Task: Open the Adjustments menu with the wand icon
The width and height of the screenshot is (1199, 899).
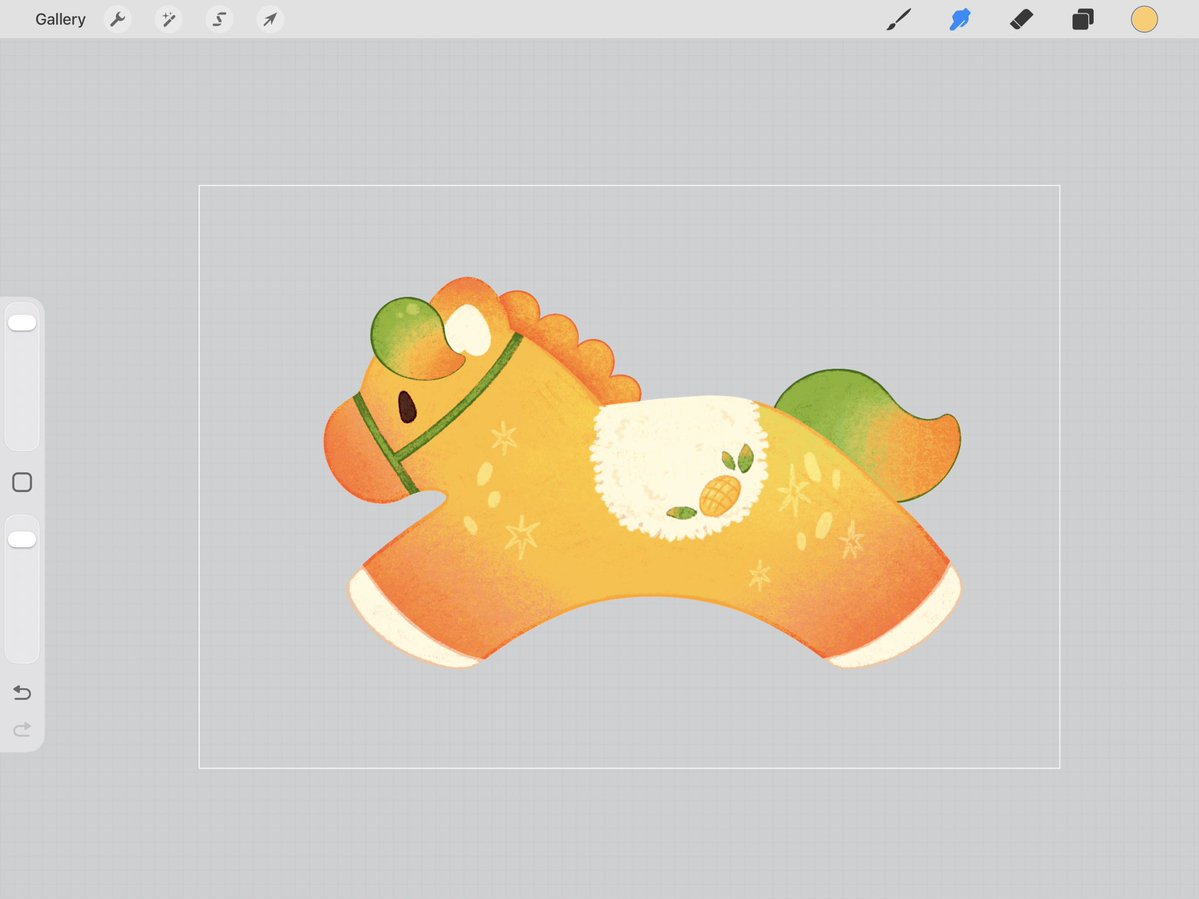Action: click(168, 19)
